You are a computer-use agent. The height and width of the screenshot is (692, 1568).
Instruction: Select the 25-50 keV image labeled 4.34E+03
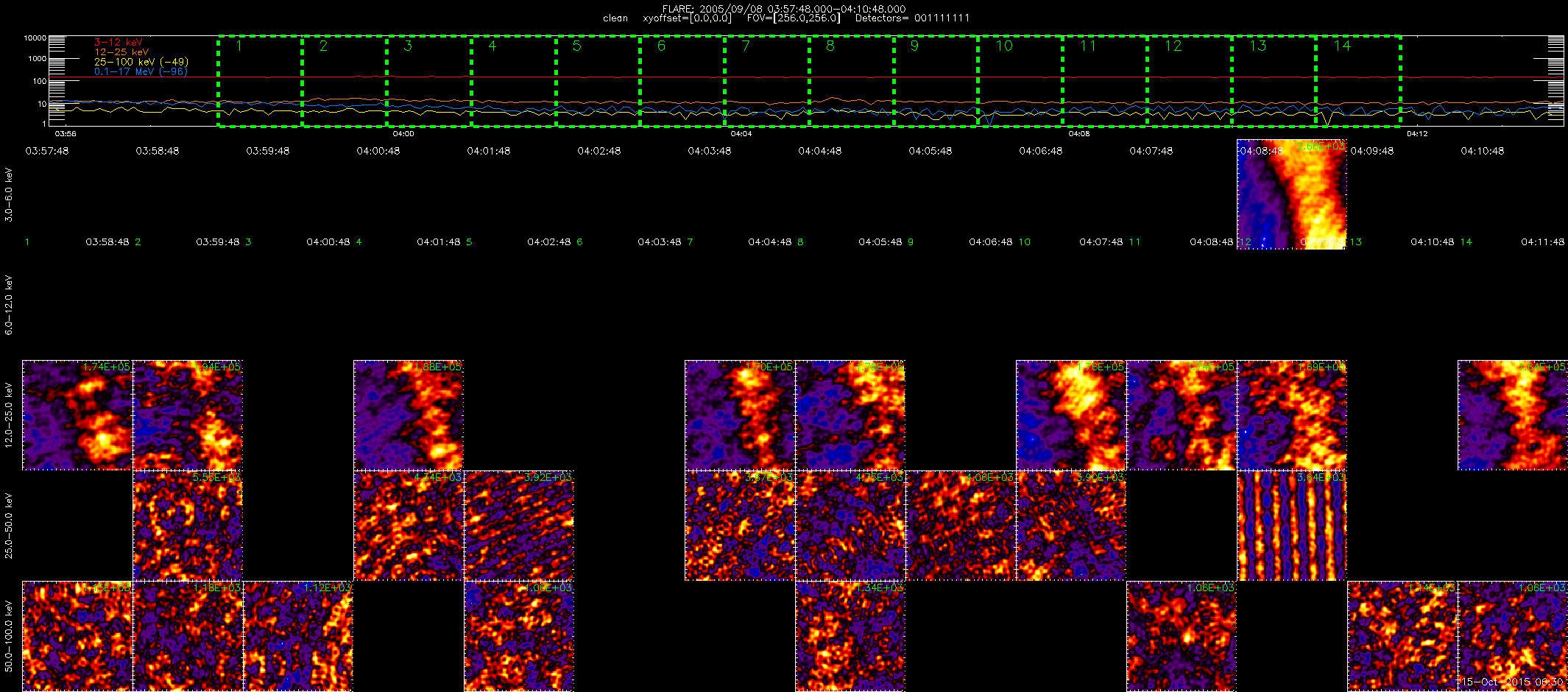click(409, 526)
